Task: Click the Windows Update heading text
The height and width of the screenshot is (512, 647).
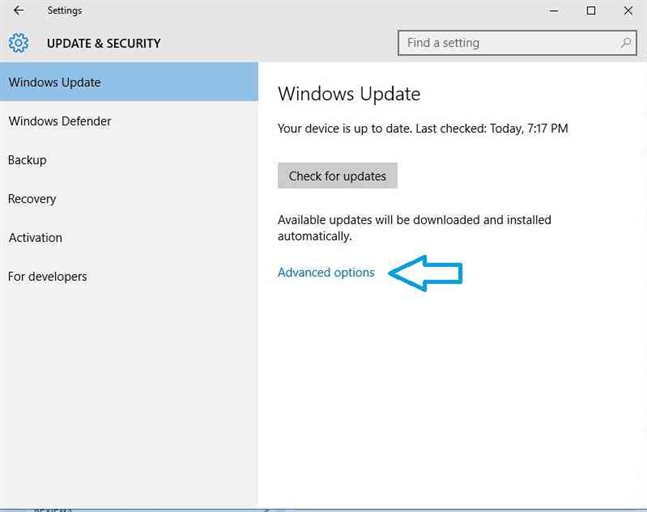Action: [349, 94]
